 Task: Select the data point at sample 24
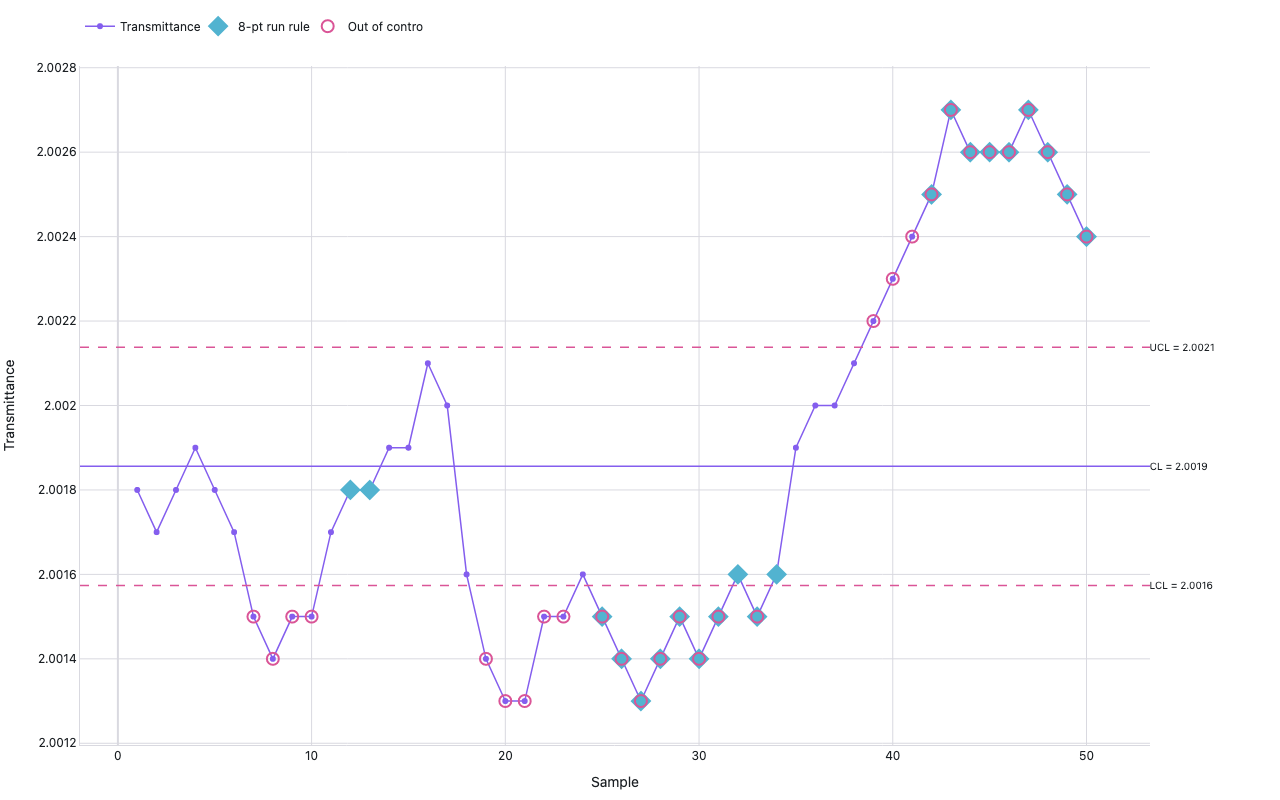(x=583, y=574)
